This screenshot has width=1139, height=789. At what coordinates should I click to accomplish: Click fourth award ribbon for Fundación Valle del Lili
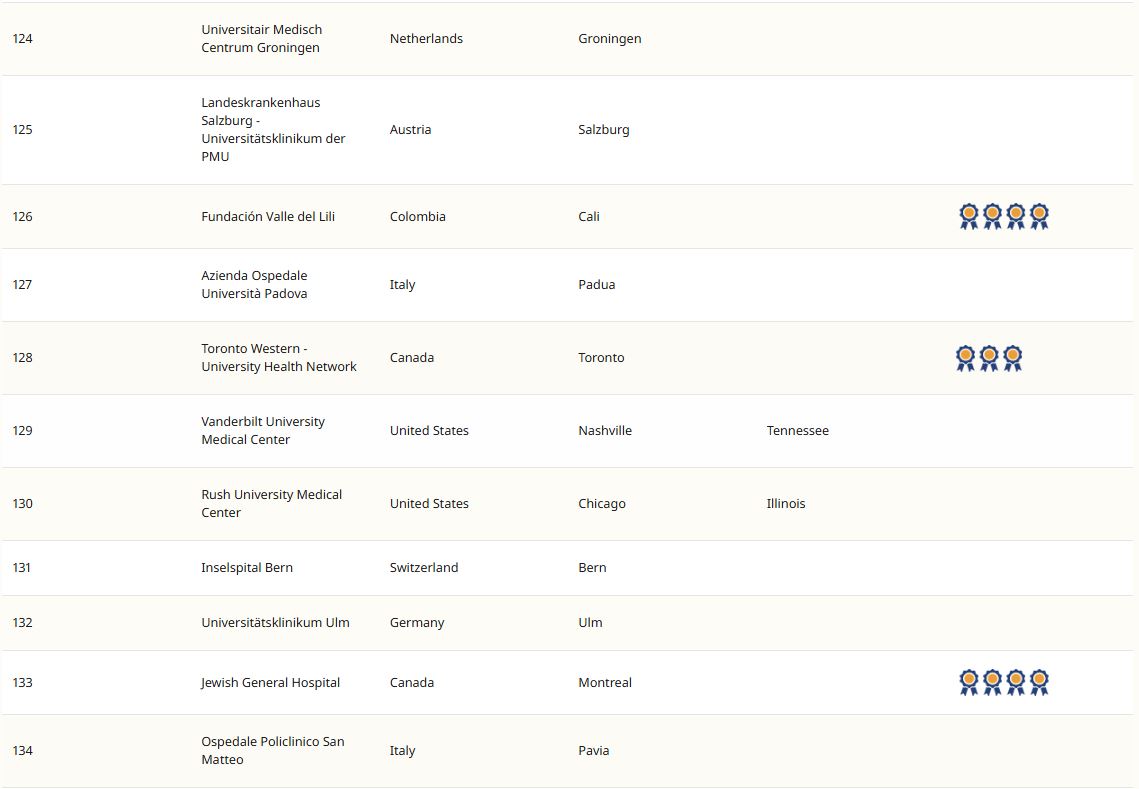(1039, 216)
